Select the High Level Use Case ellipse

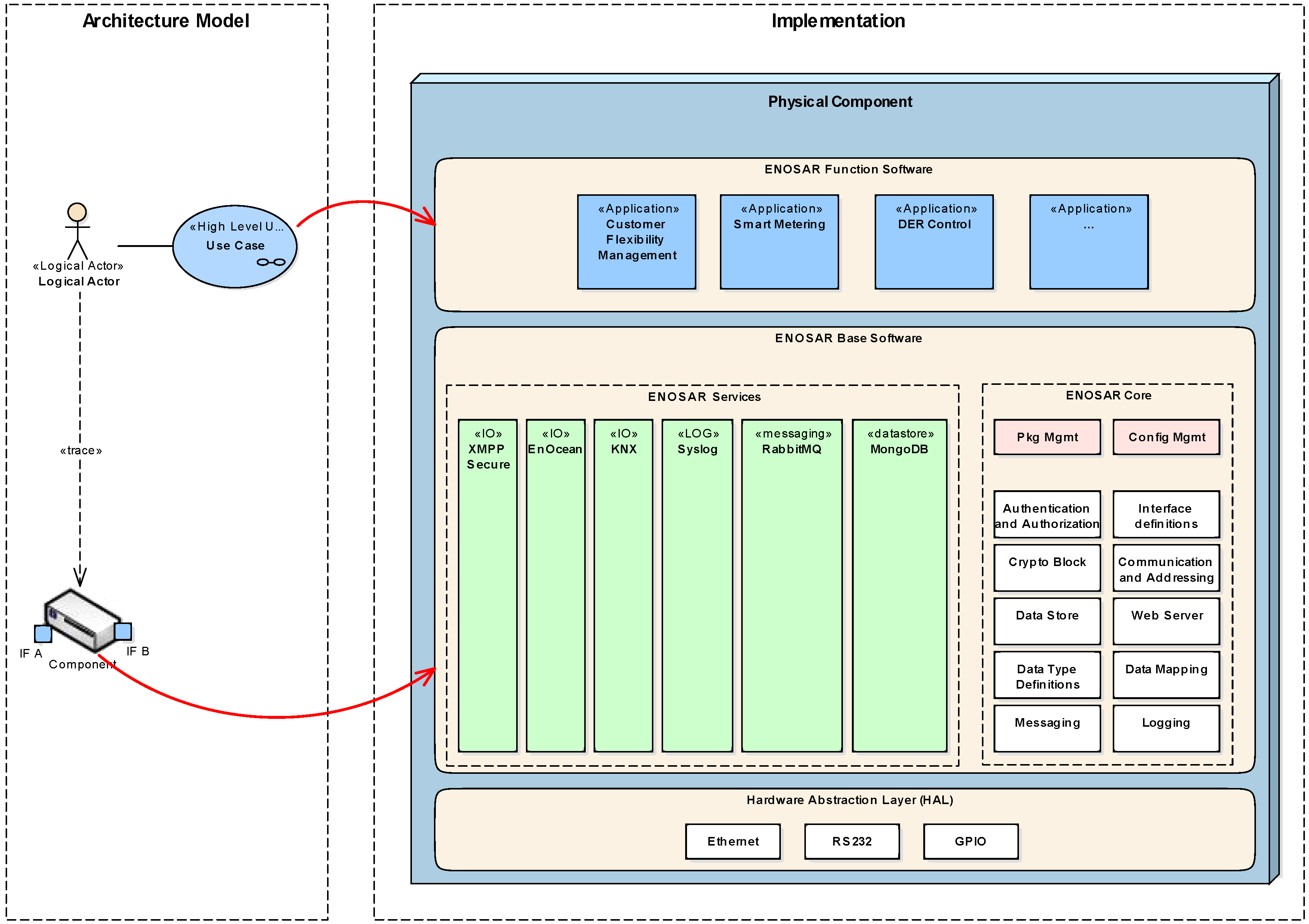[234, 246]
